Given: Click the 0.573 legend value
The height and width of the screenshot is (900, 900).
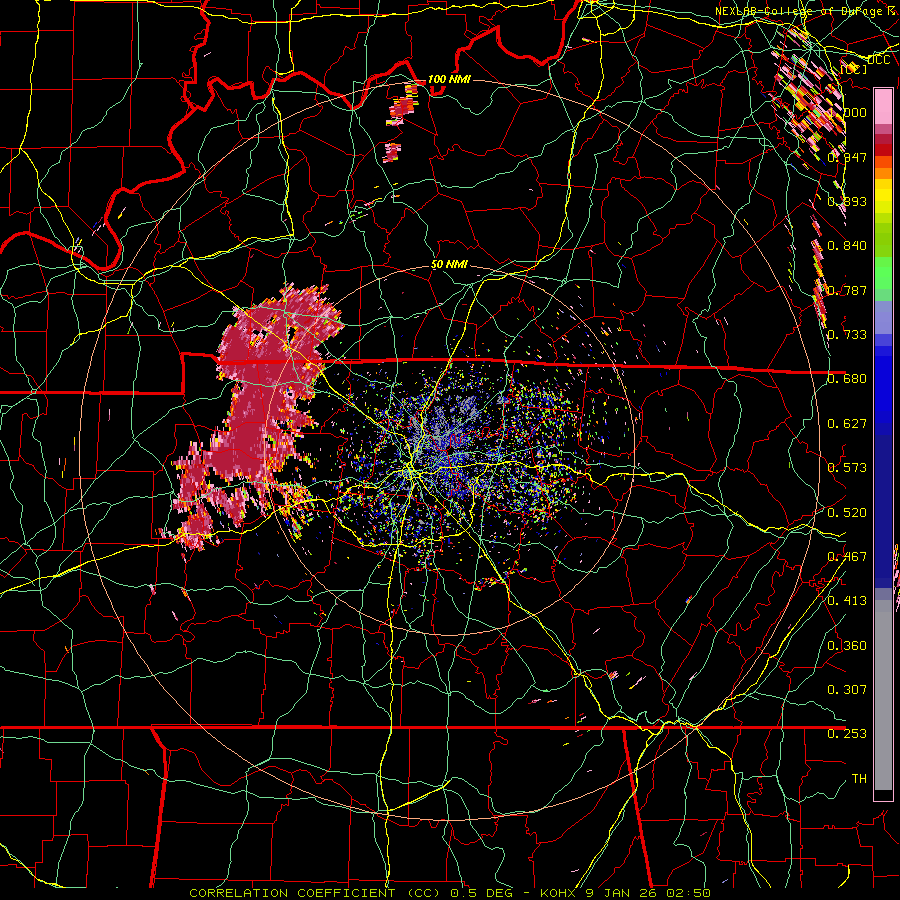Looking at the screenshot, I should click(847, 468).
